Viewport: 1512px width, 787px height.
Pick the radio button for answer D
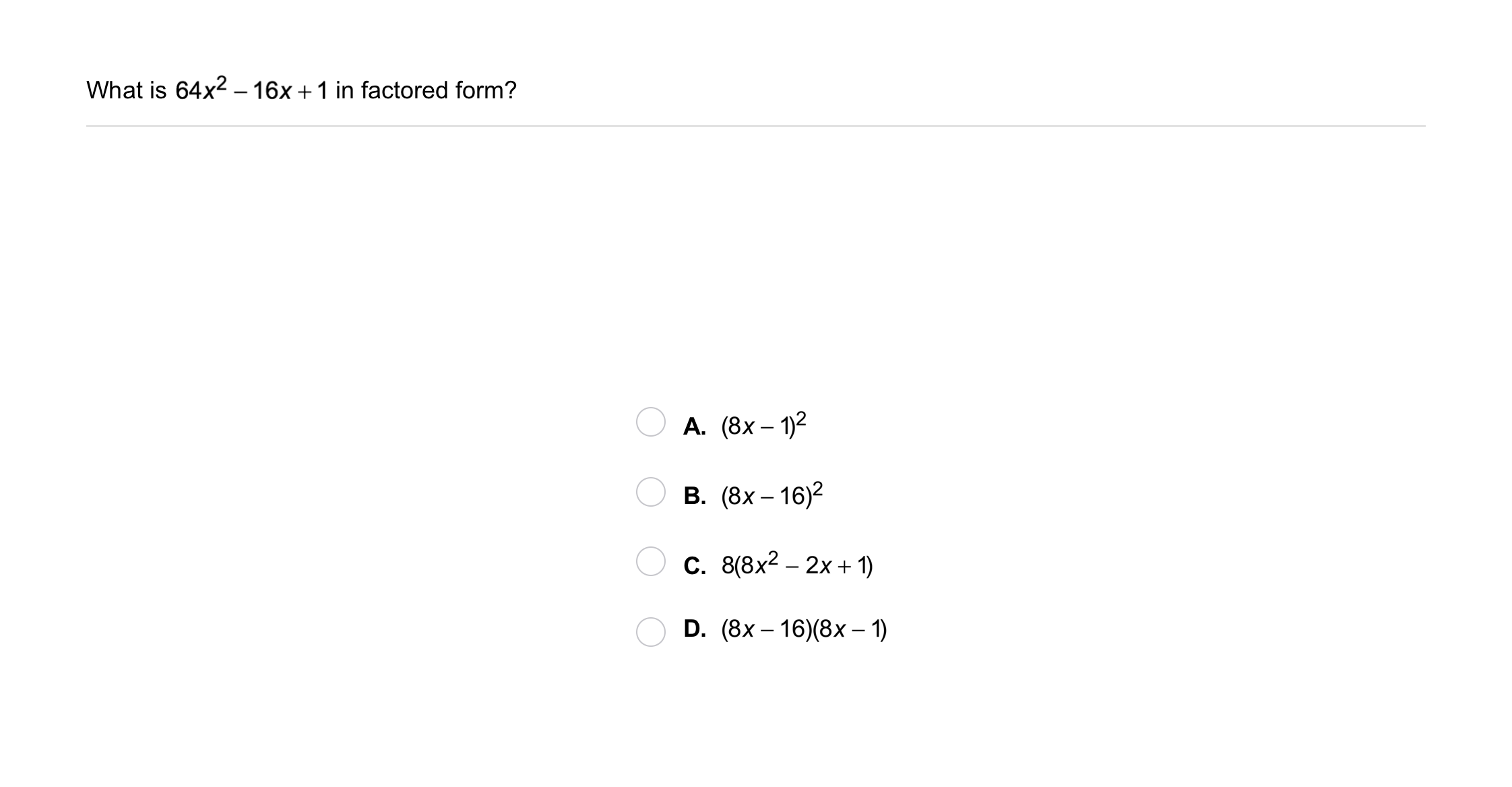(650, 631)
